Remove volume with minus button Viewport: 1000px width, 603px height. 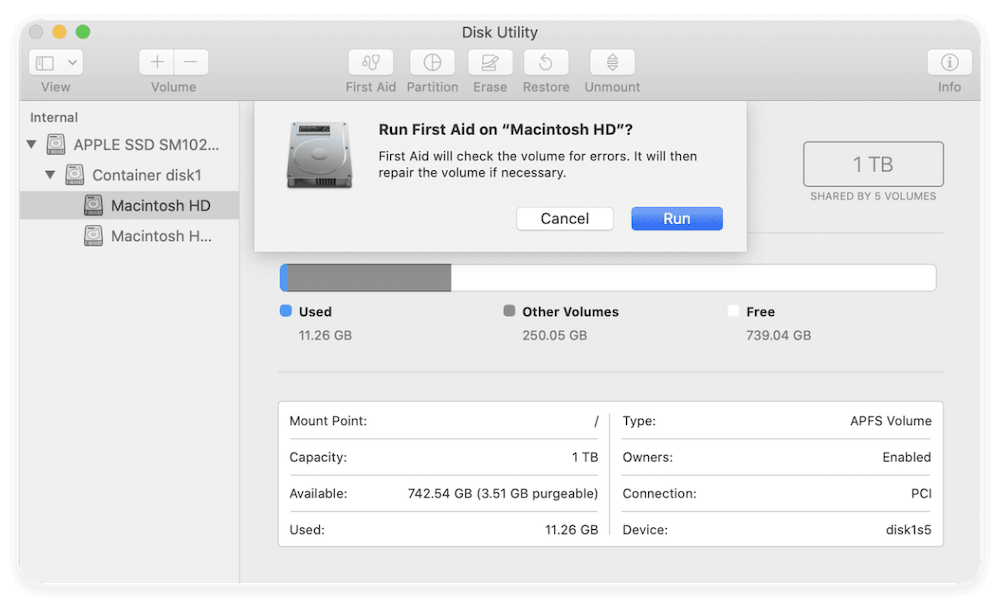pos(190,62)
